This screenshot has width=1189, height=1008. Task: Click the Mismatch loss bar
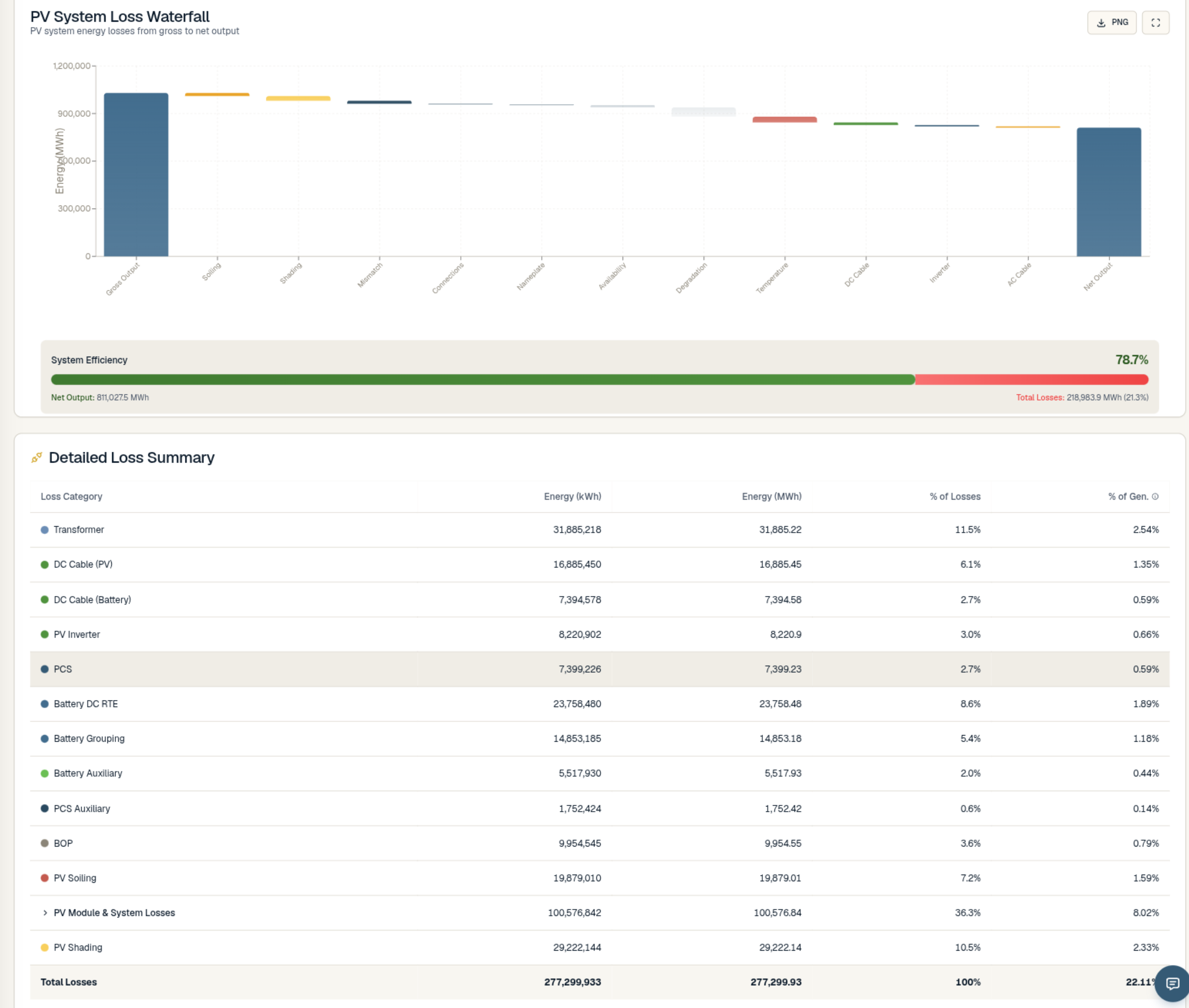coord(380,102)
